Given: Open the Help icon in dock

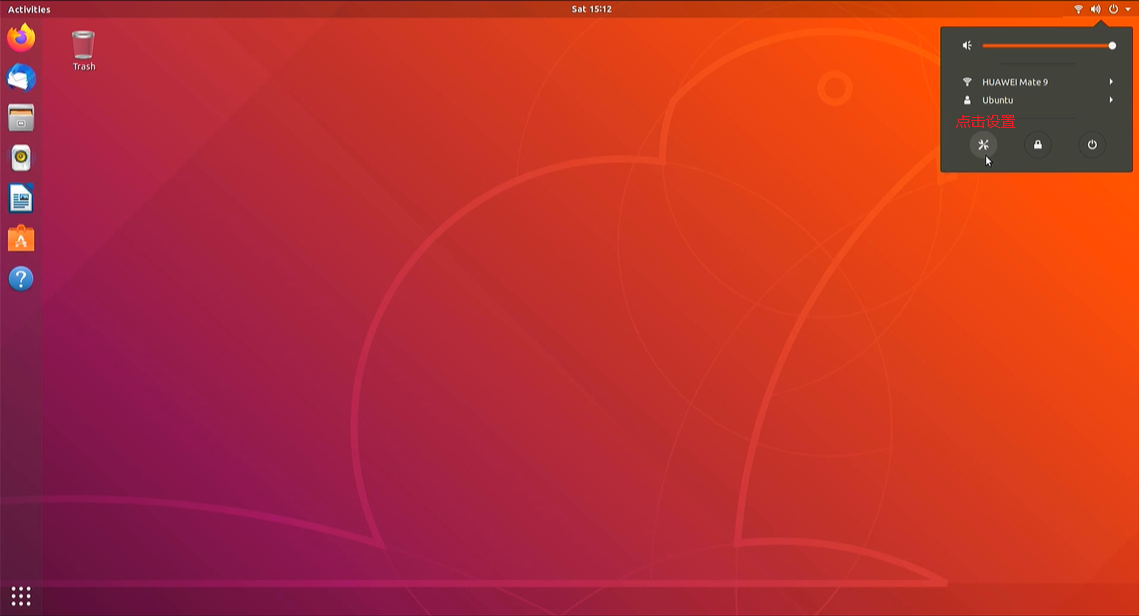Looking at the screenshot, I should (21, 279).
